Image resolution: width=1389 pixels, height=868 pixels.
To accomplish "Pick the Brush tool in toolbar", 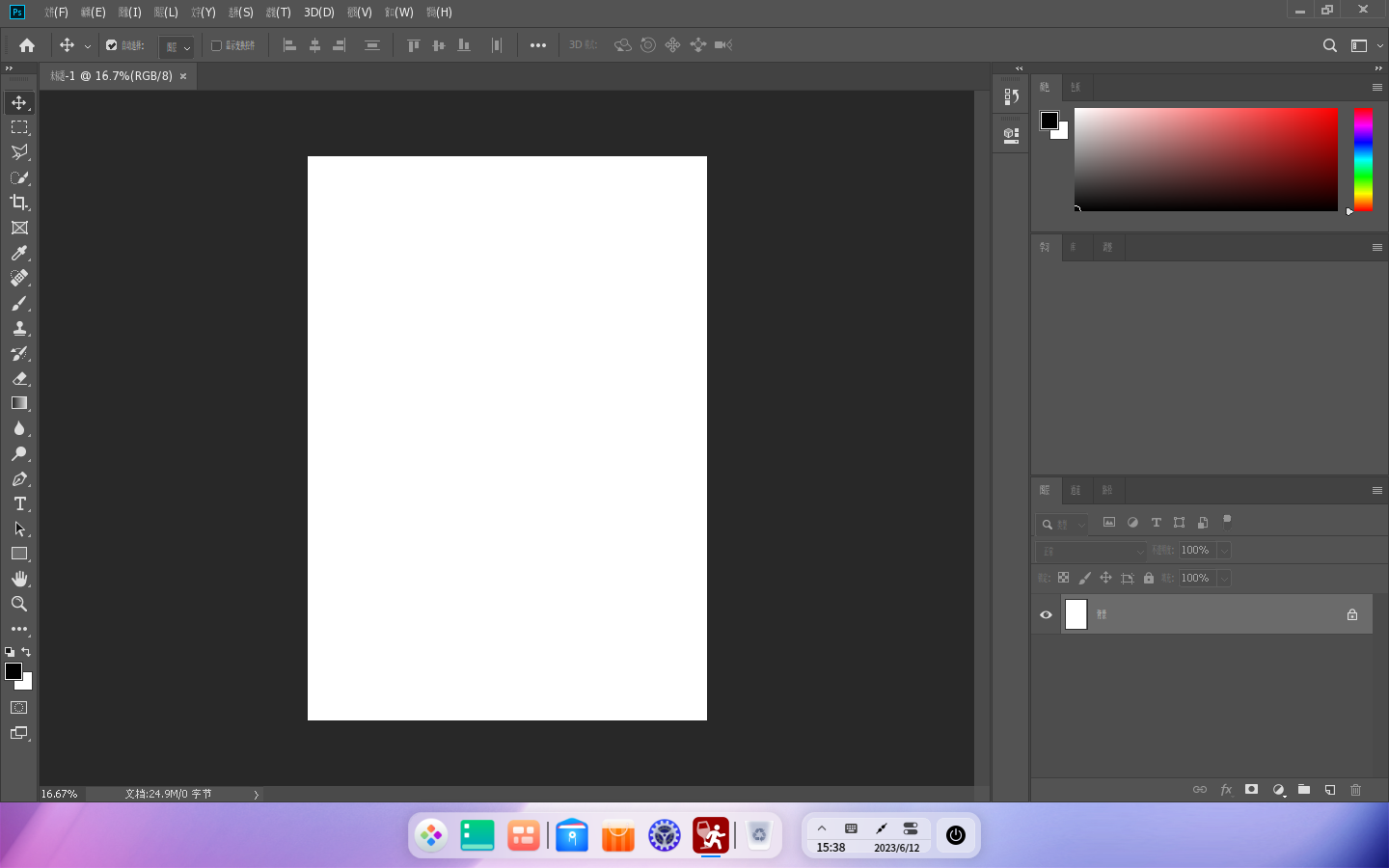I will pyautogui.click(x=19, y=303).
